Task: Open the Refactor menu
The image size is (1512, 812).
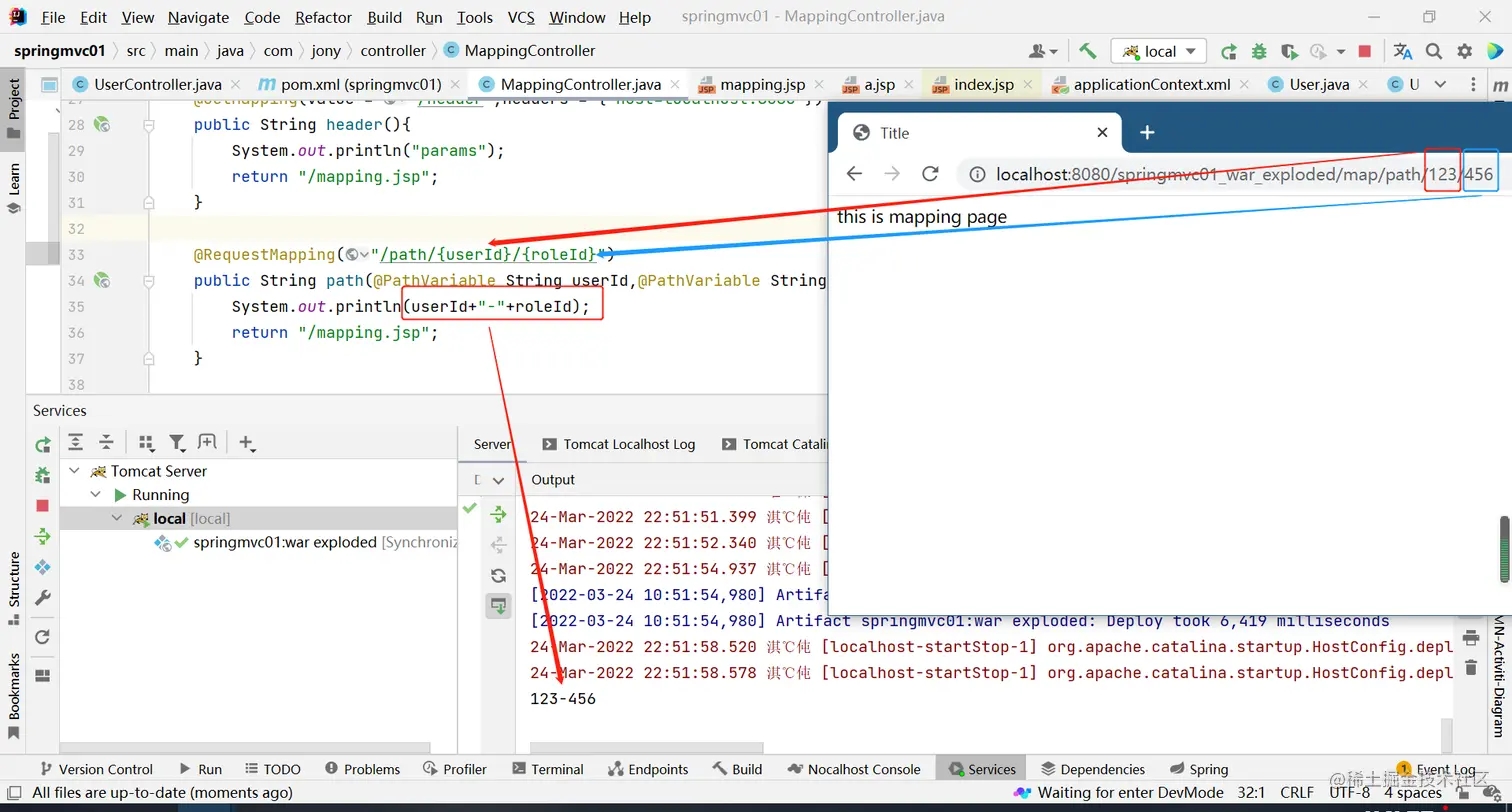Action: point(324,18)
